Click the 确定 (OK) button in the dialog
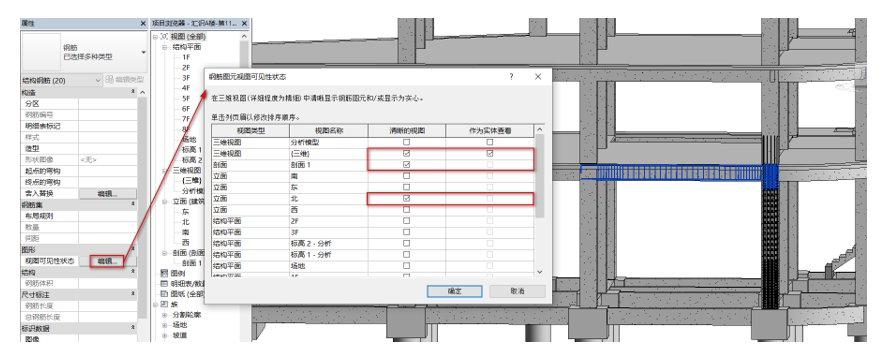Viewport: 881px width, 364px height. click(x=454, y=291)
